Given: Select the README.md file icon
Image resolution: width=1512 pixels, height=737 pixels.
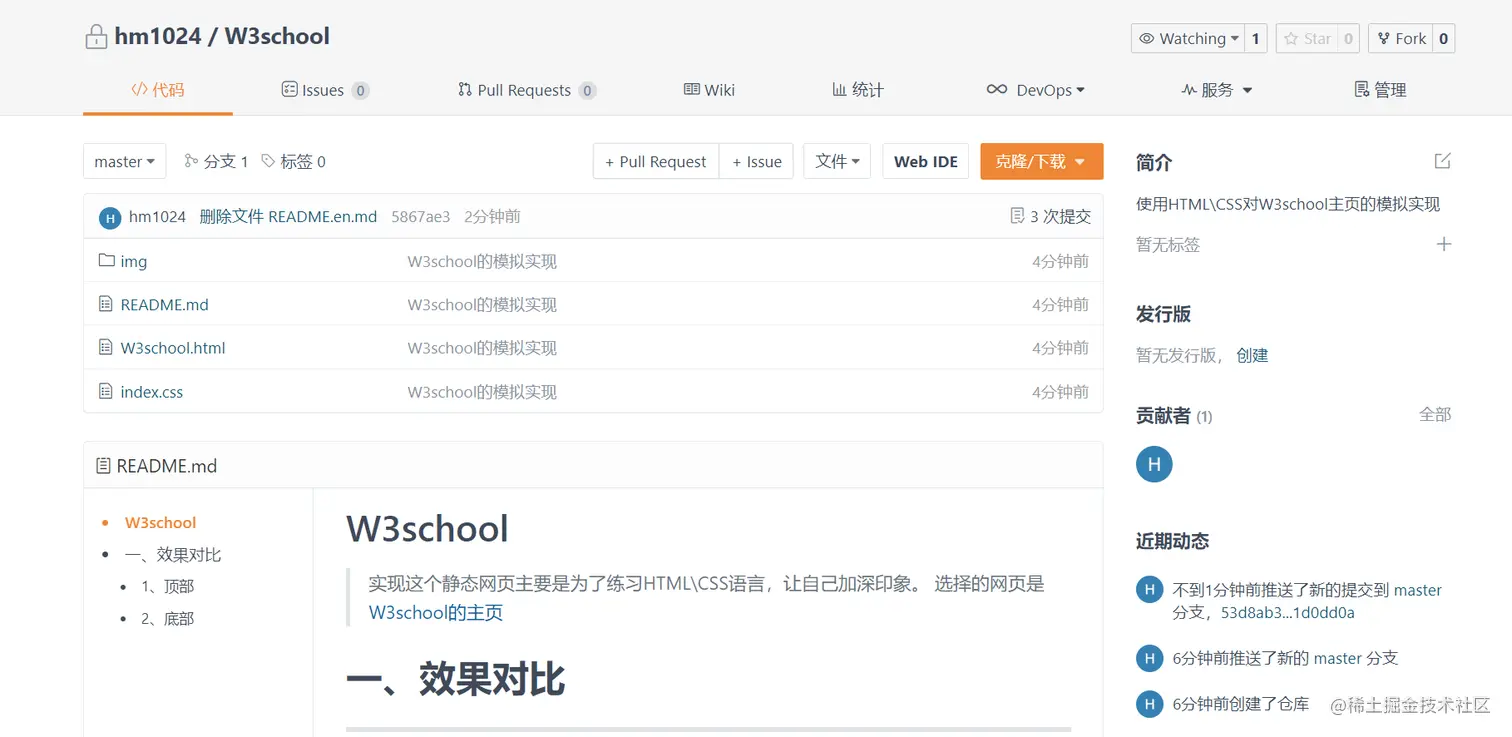Looking at the screenshot, I should (106, 304).
